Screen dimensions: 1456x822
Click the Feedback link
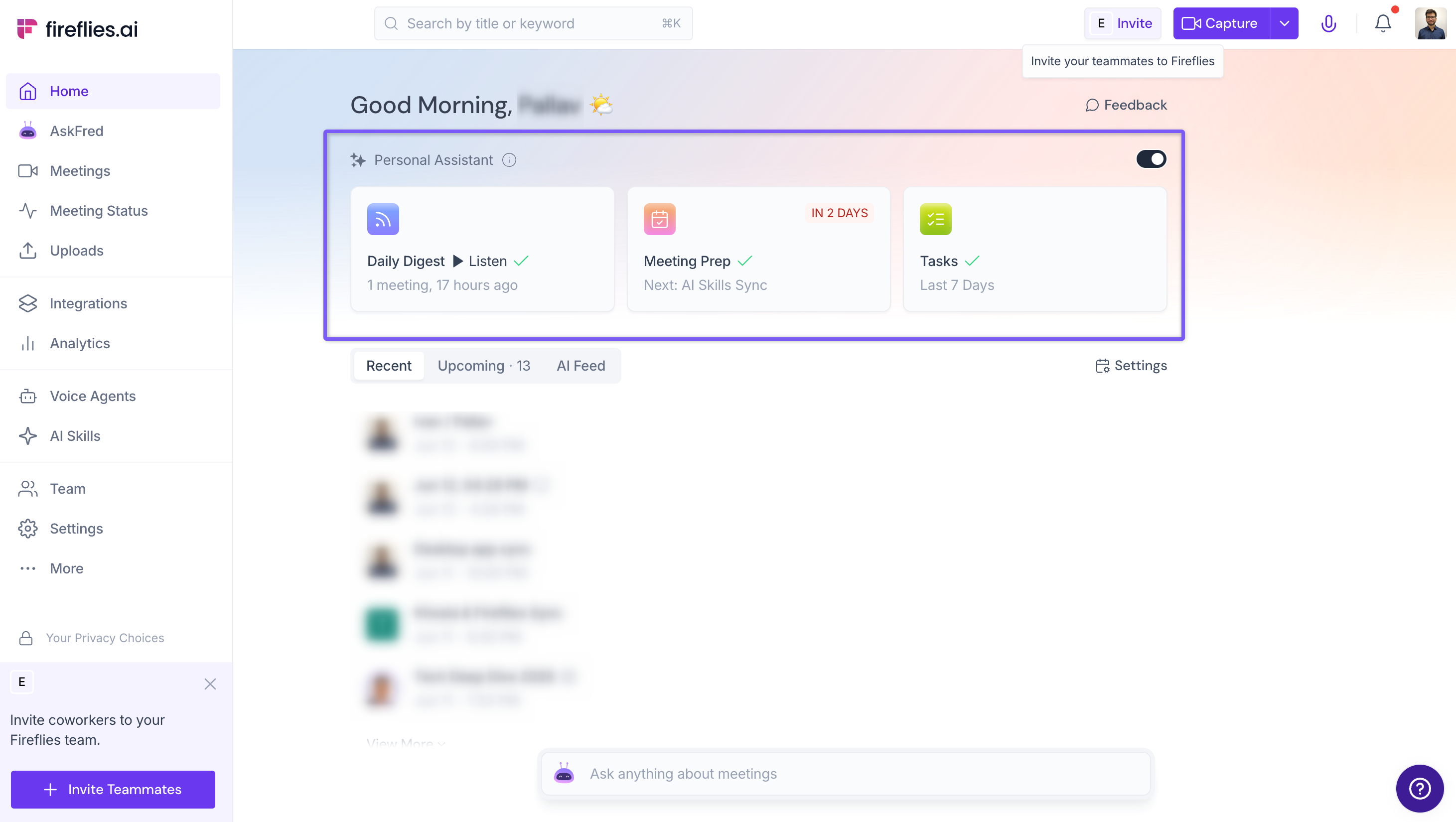(x=1126, y=105)
